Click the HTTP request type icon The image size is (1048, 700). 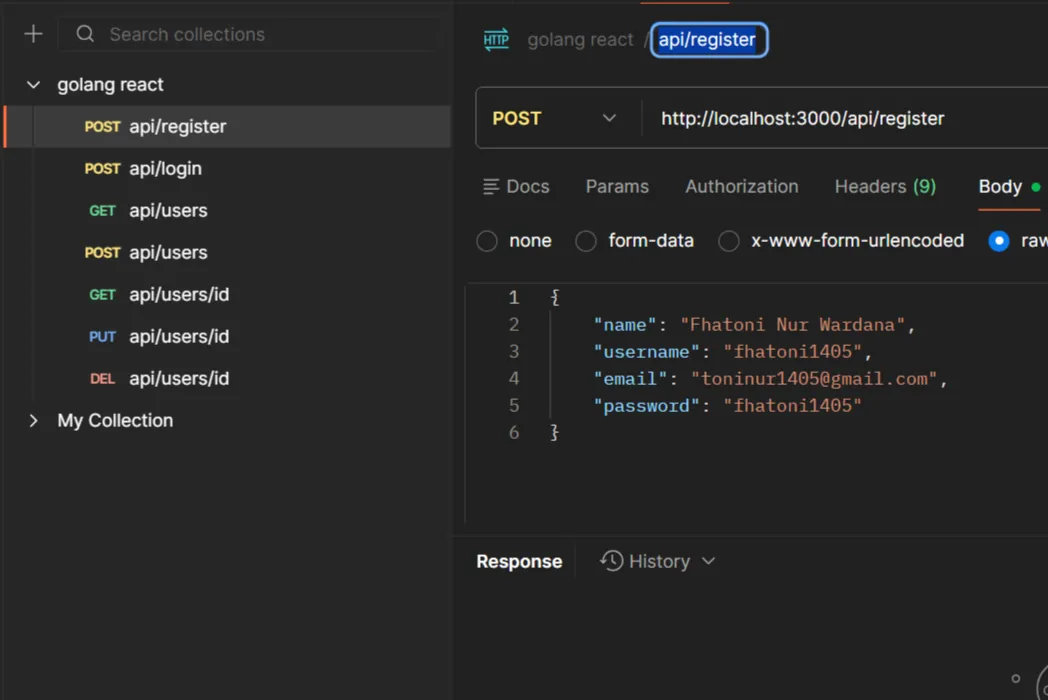point(496,39)
